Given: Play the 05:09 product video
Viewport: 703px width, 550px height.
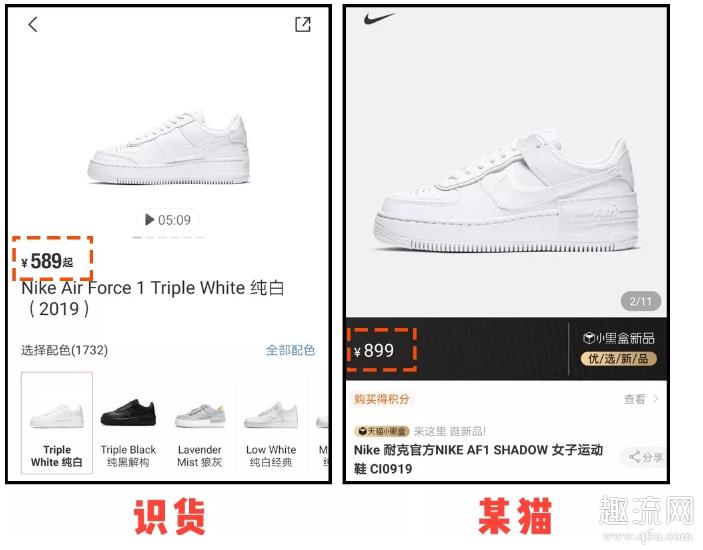Looking at the screenshot, I should (x=168, y=220).
